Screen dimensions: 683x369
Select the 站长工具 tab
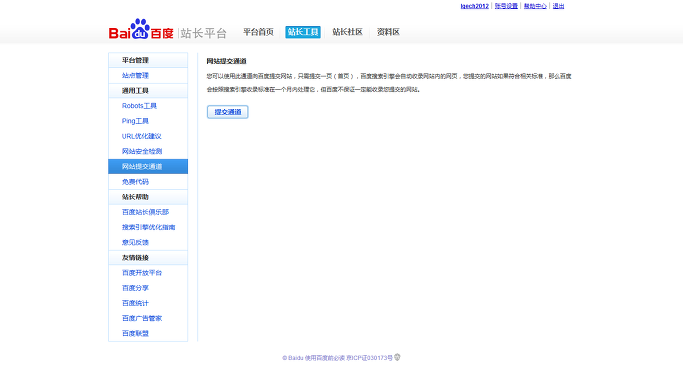click(303, 32)
